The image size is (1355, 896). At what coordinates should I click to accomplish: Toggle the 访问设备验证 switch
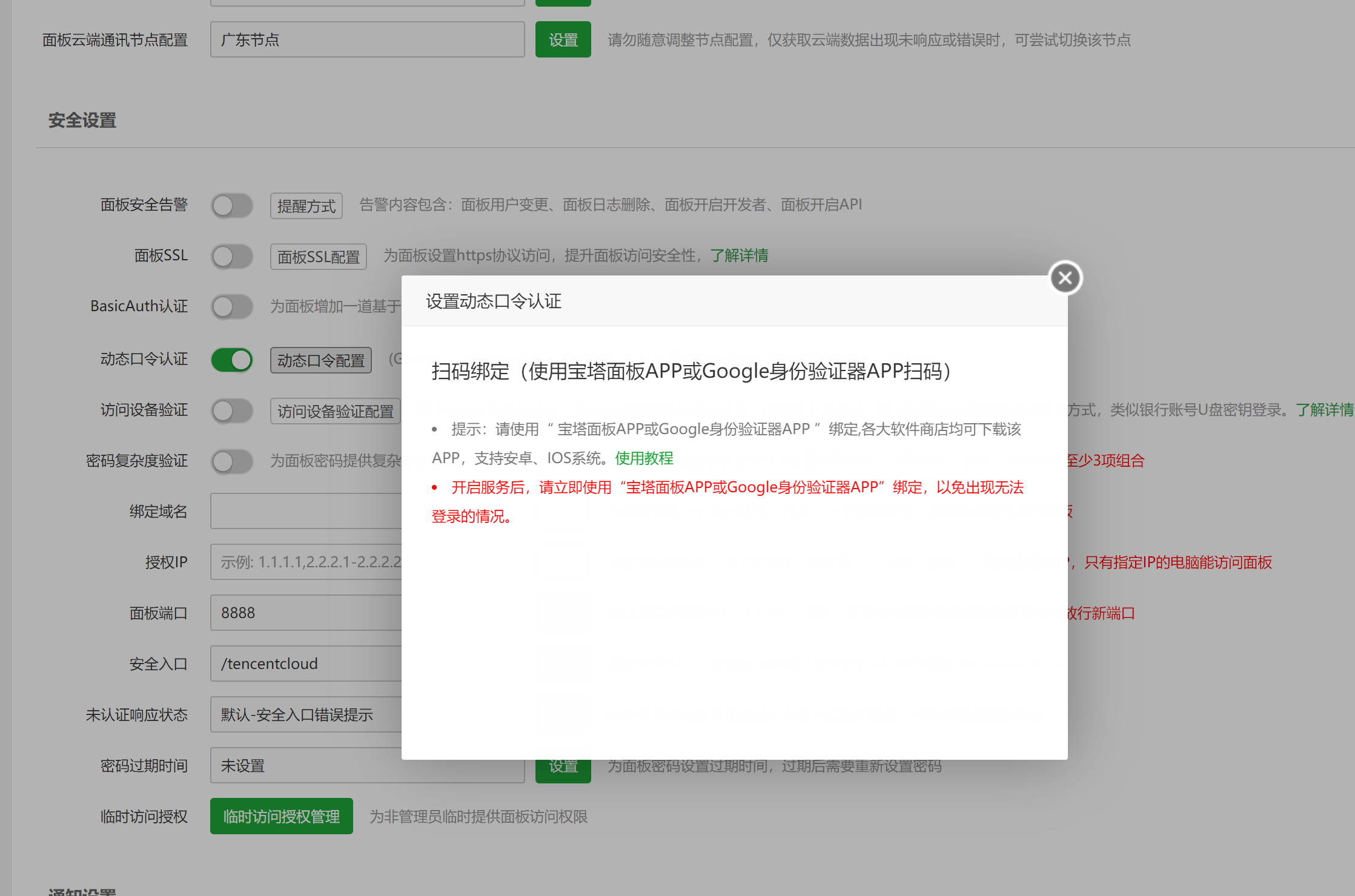(x=232, y=411)
